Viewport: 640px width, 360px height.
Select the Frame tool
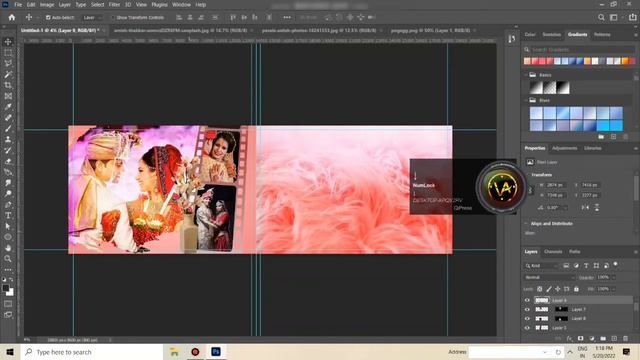pyautogui.click(x=8, y=96)
